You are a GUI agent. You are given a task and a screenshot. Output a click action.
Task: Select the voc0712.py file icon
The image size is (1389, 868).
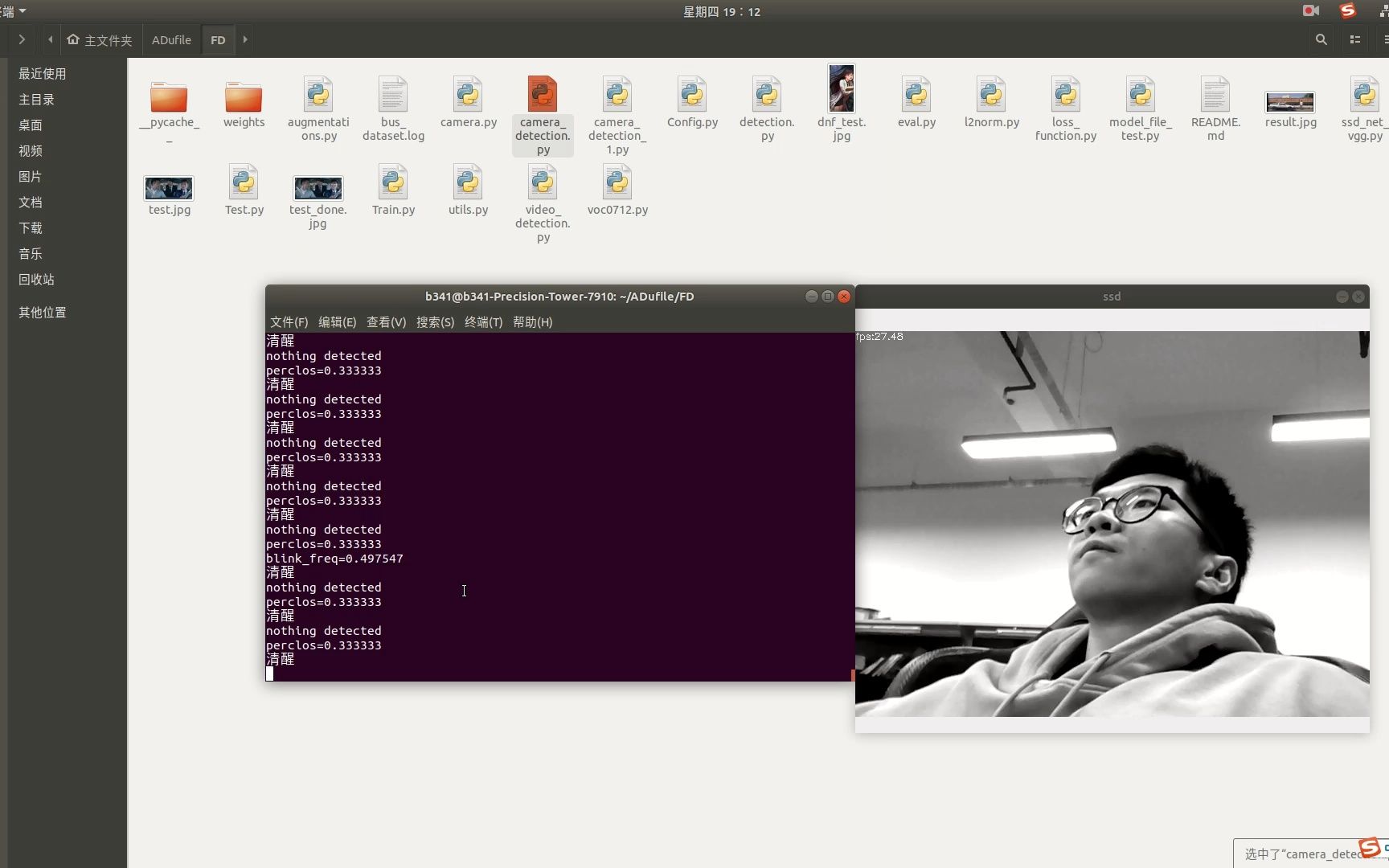tap(617, 182)
